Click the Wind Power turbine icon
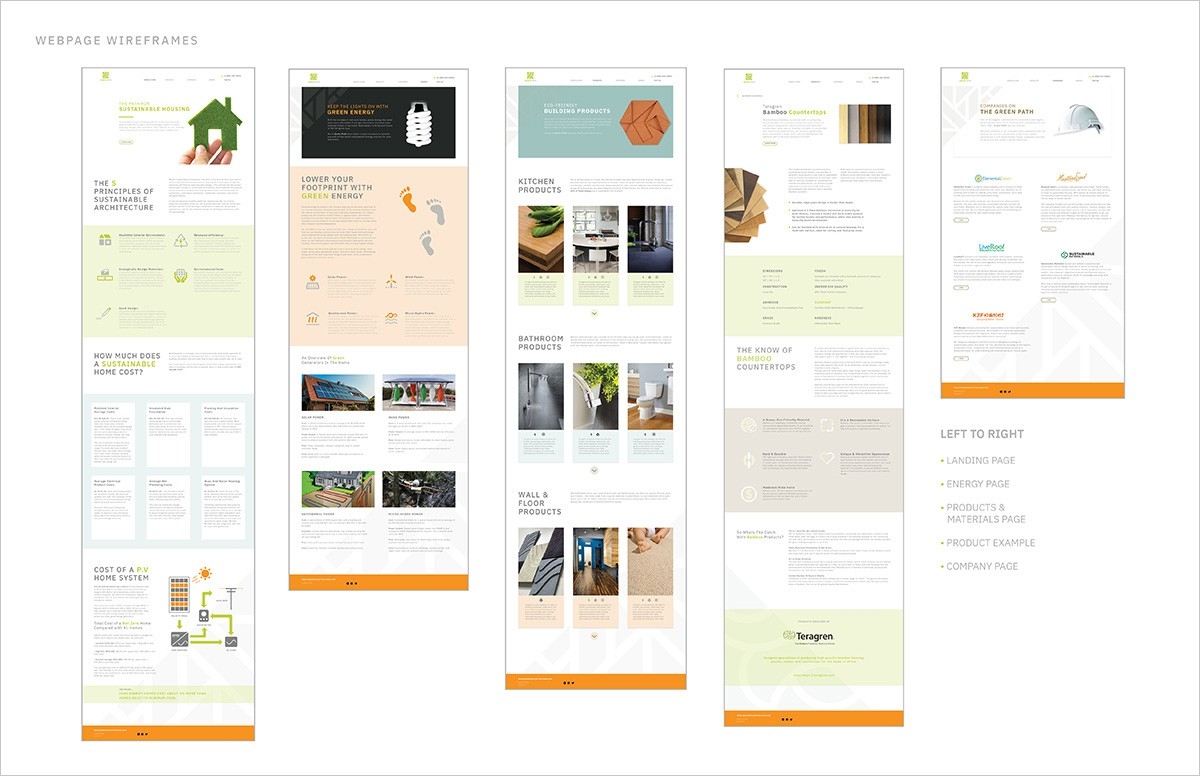1200x776 pixels. click(390, 281)
